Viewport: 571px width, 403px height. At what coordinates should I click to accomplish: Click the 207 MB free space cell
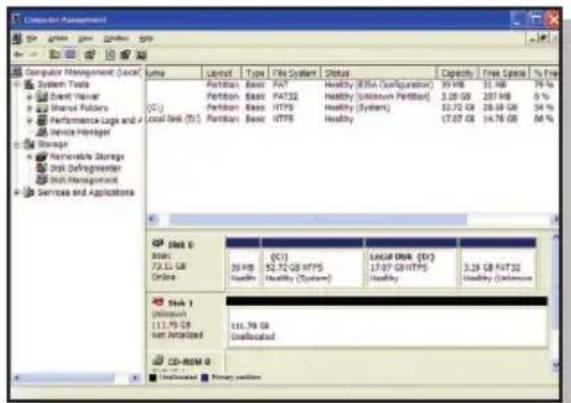pyautogui.click(x=497, y=97)
